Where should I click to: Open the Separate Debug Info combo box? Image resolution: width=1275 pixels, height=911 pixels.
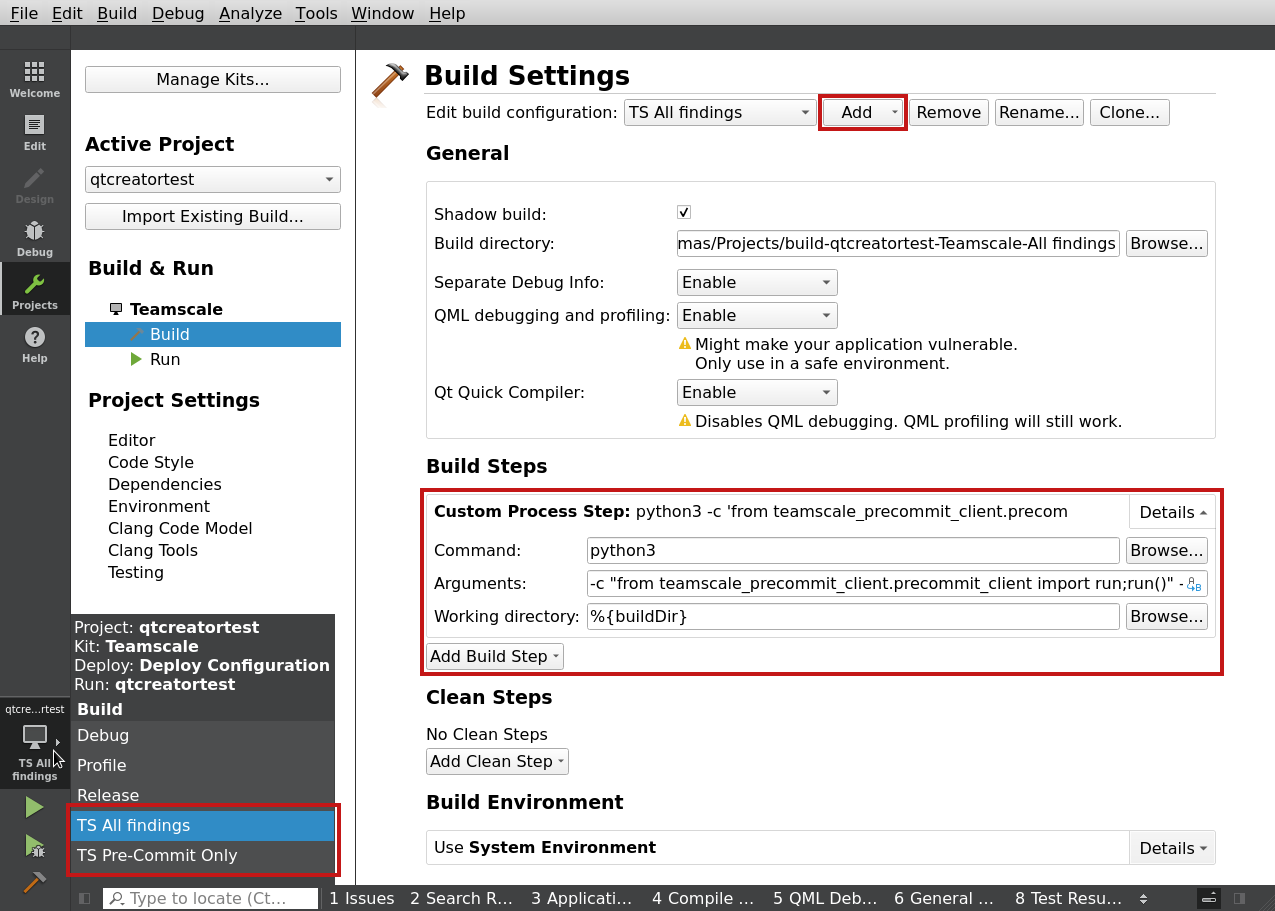click(x=757, y=282)
